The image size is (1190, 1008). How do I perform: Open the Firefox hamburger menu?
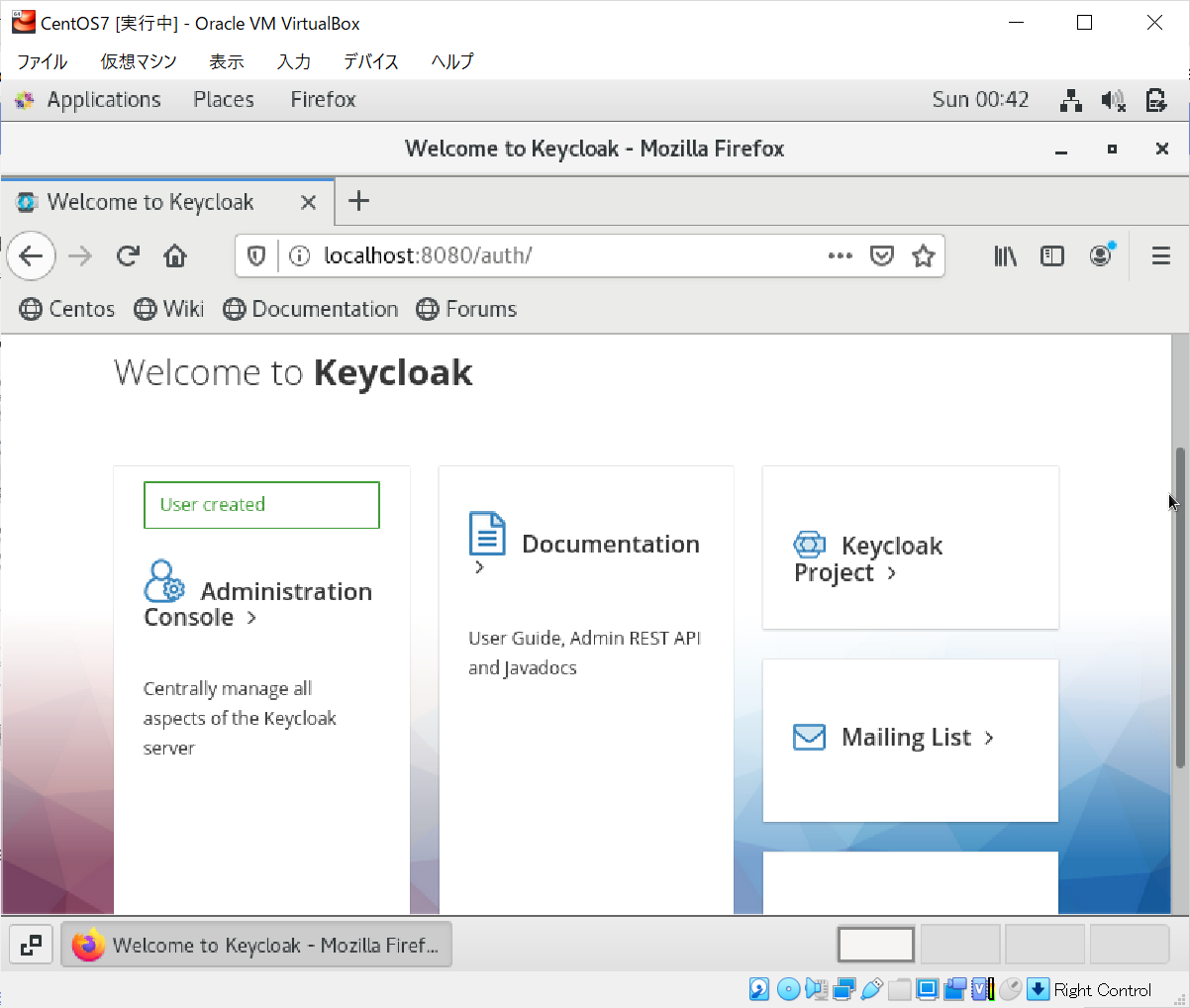pos(1161,256)
